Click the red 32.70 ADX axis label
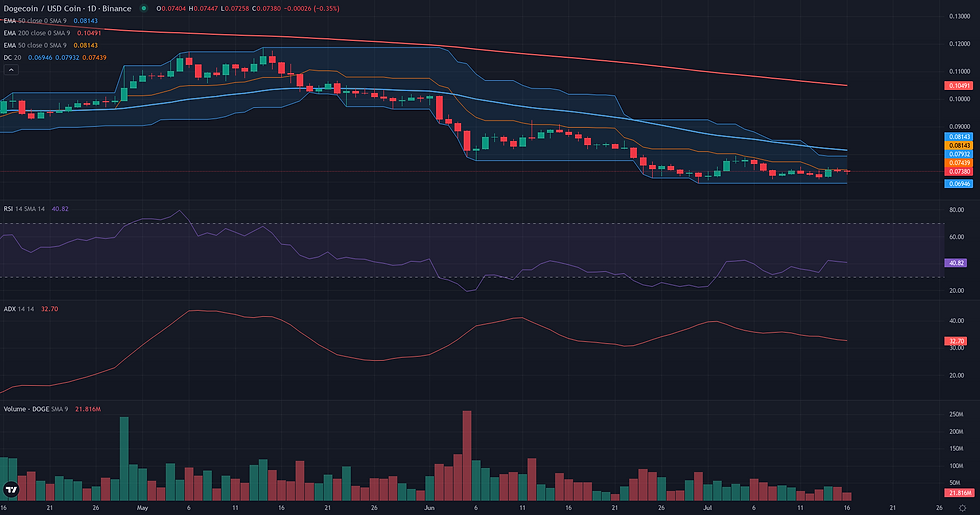 (956, 341)
